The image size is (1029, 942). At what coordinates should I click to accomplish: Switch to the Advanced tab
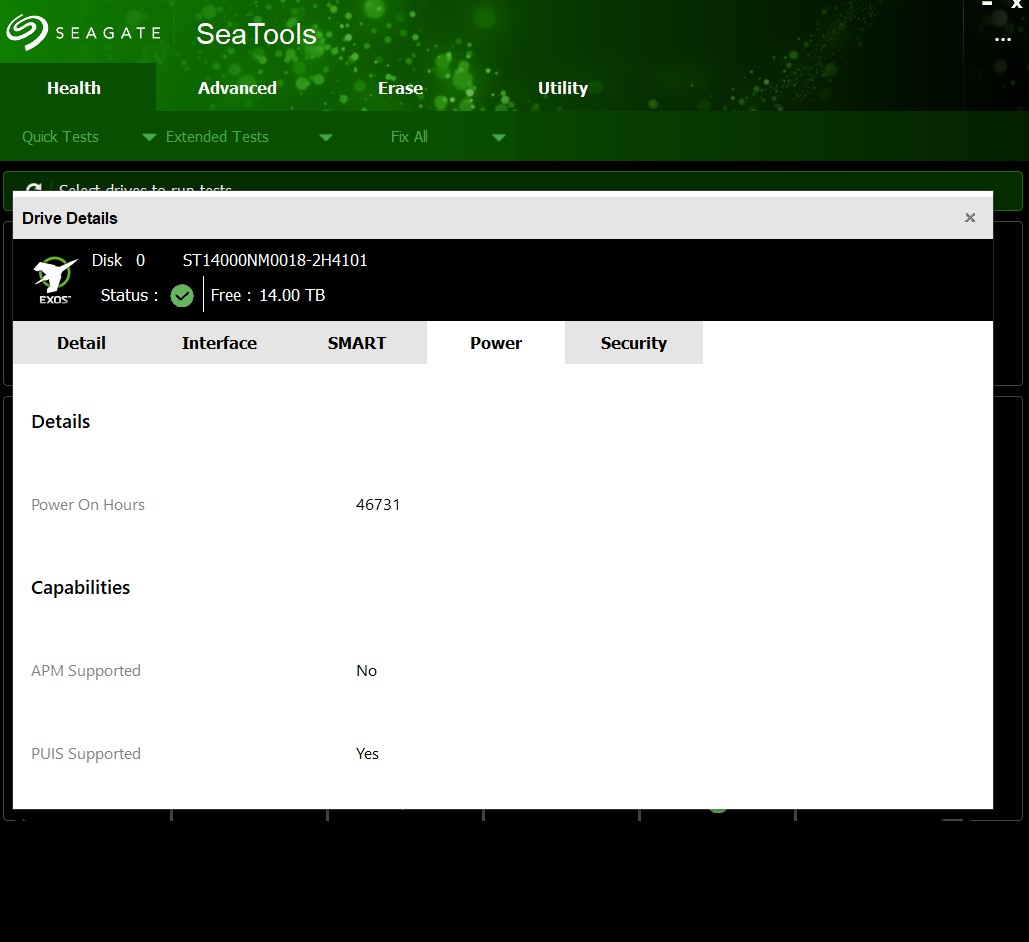[237, 88]
